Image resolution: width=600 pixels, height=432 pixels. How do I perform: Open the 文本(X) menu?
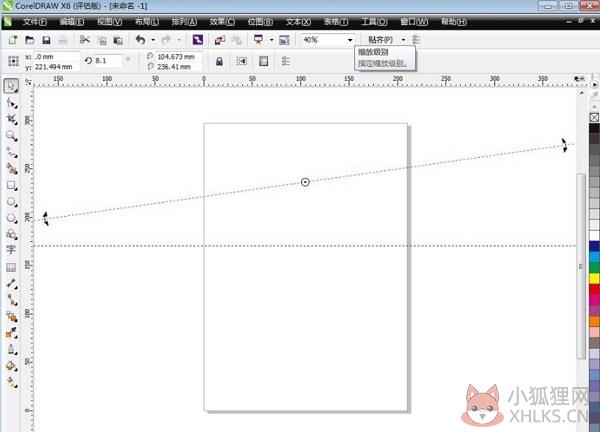coord(298,22)
